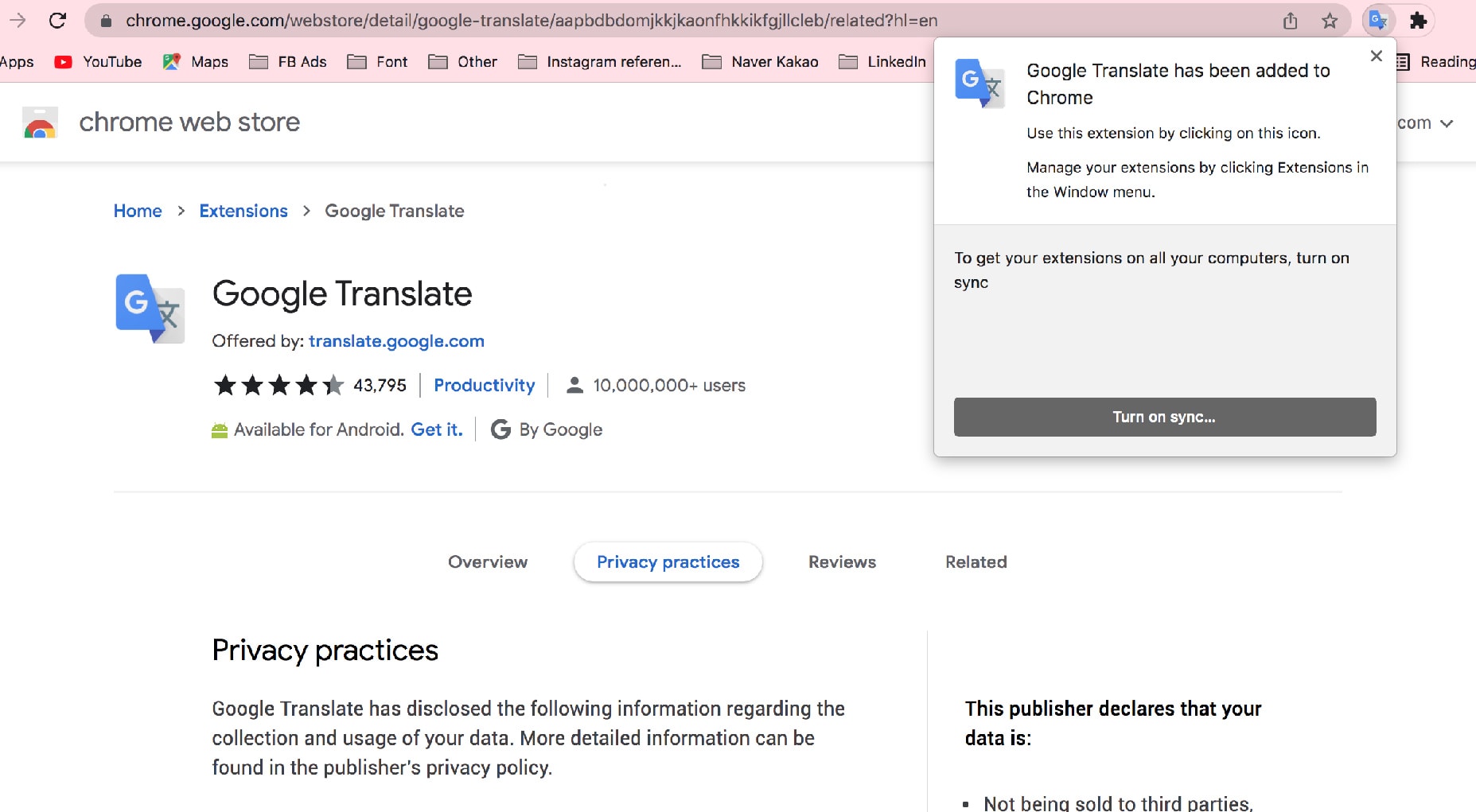Click the star rating for Google Translate
The width and height of the screenshot is (1476, 812).
pos(278,386)
